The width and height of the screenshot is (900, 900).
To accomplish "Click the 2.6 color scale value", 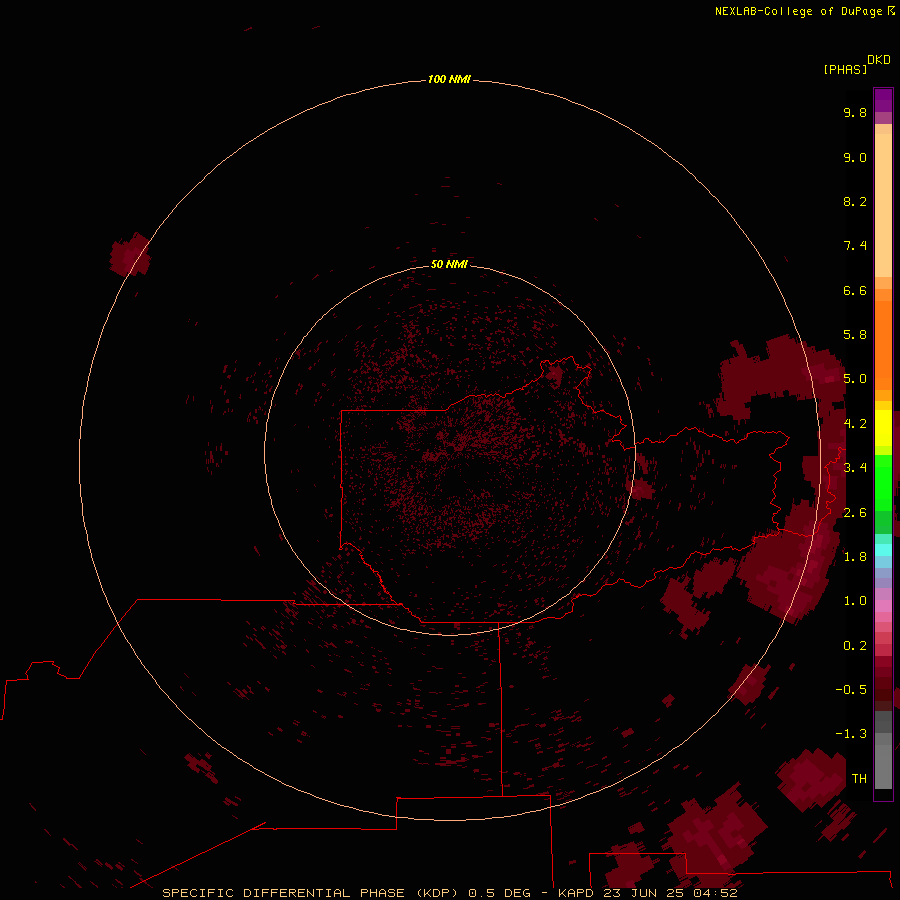I will click(855, 513).
